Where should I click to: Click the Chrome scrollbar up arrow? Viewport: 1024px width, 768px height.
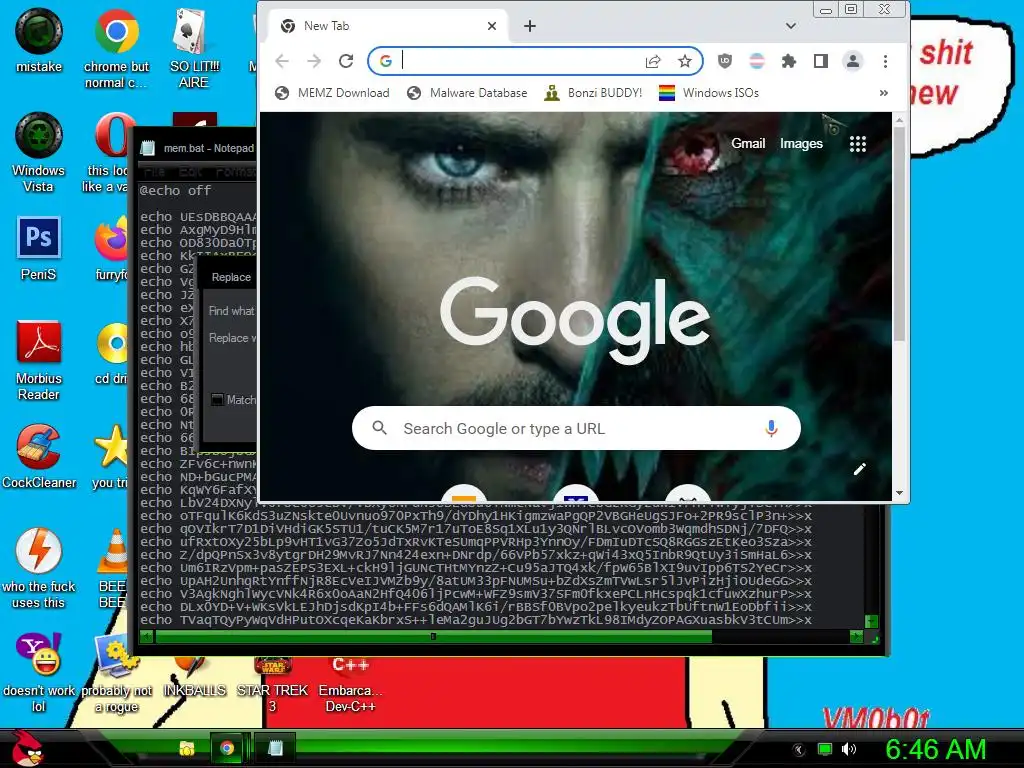[x=899, y=121]
